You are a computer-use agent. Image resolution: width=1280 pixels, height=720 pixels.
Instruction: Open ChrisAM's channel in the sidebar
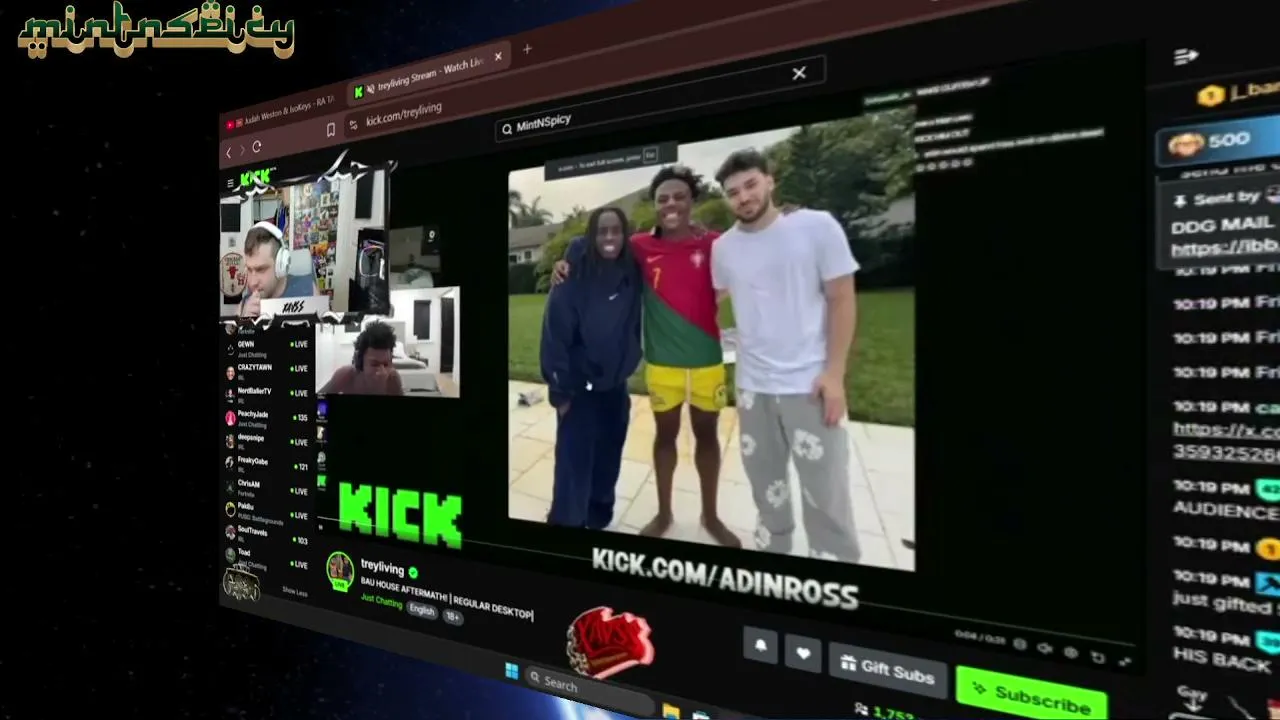point(267,488)
